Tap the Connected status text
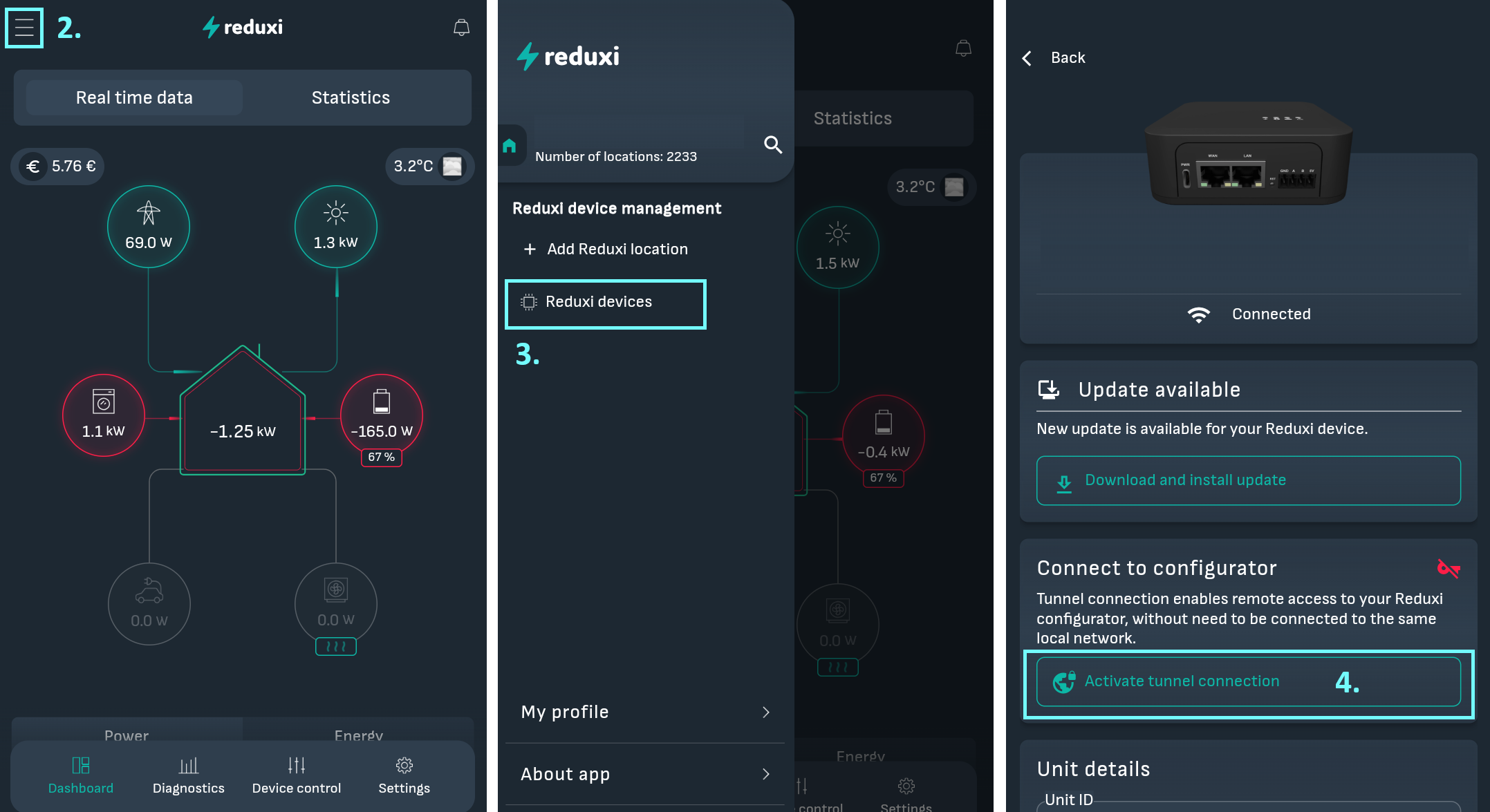This screenshot has width=1490, height=812. [x=1272, y=314]
